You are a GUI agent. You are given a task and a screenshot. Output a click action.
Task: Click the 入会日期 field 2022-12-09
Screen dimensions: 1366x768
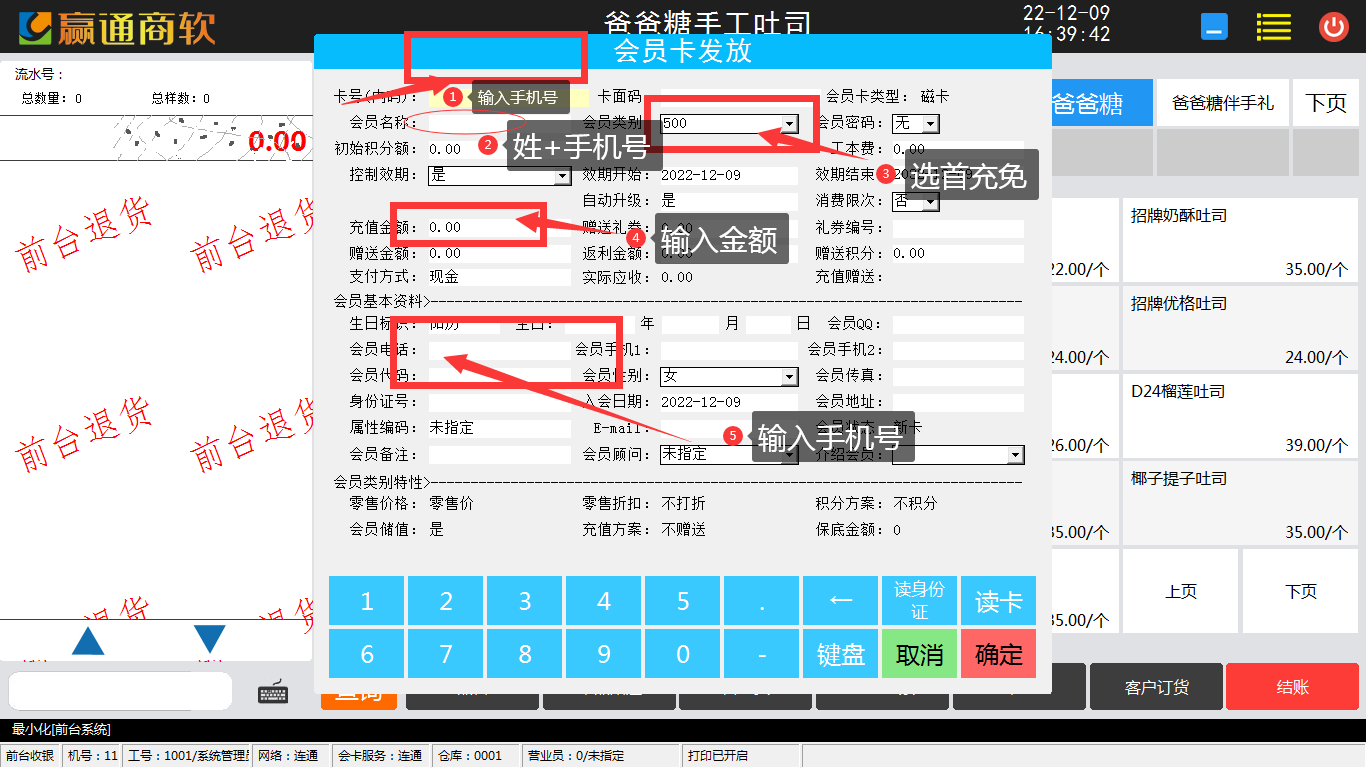point(729,402)
